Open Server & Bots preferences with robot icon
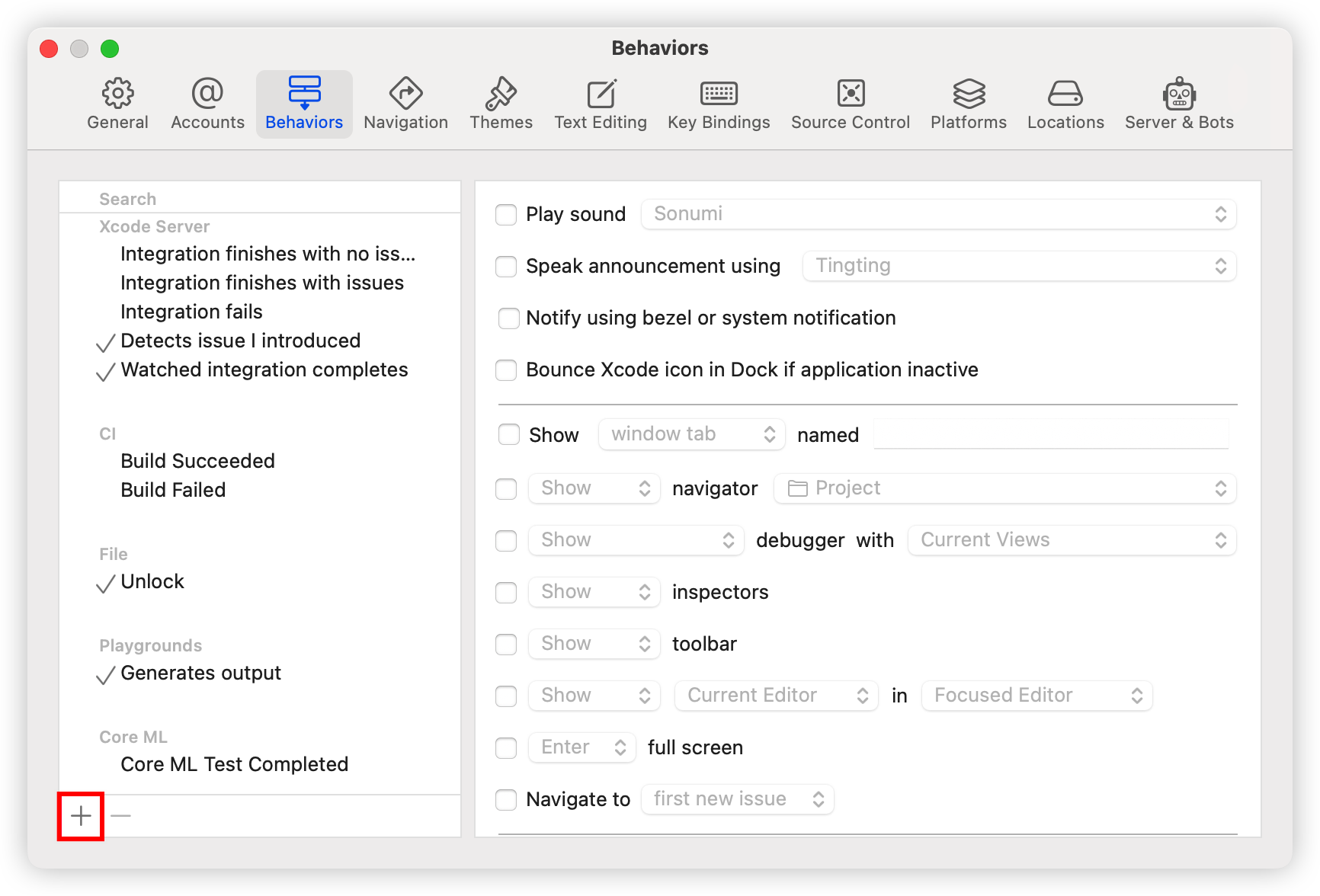 [1178, 102]
